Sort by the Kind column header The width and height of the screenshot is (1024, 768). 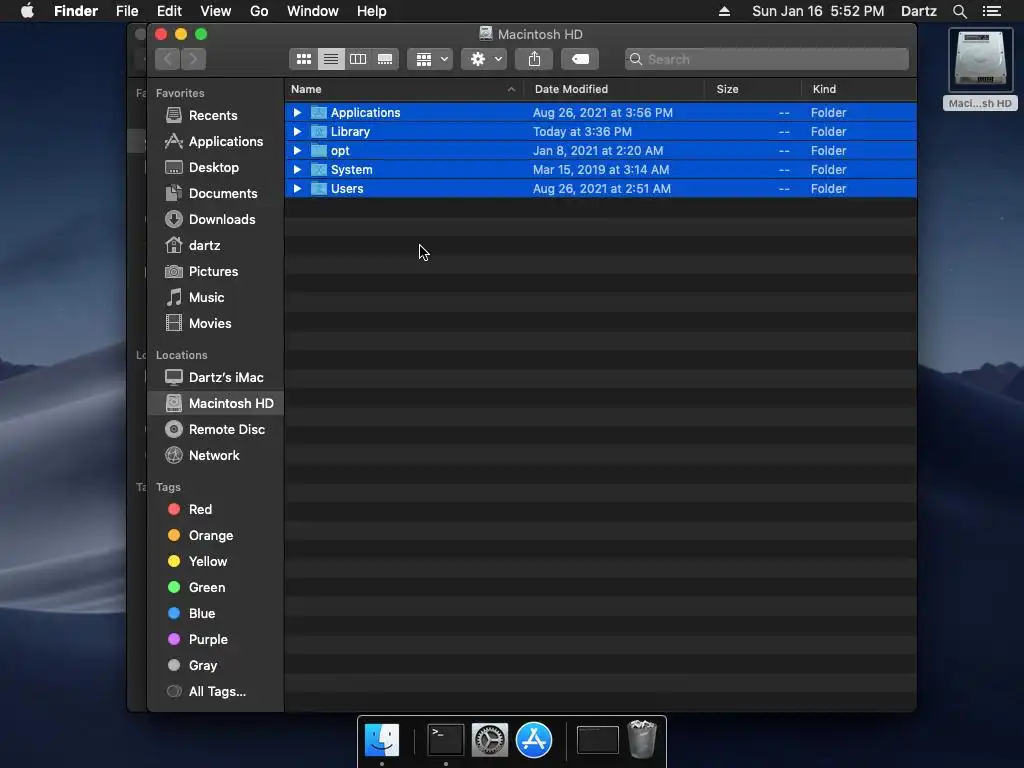point(859,89)
